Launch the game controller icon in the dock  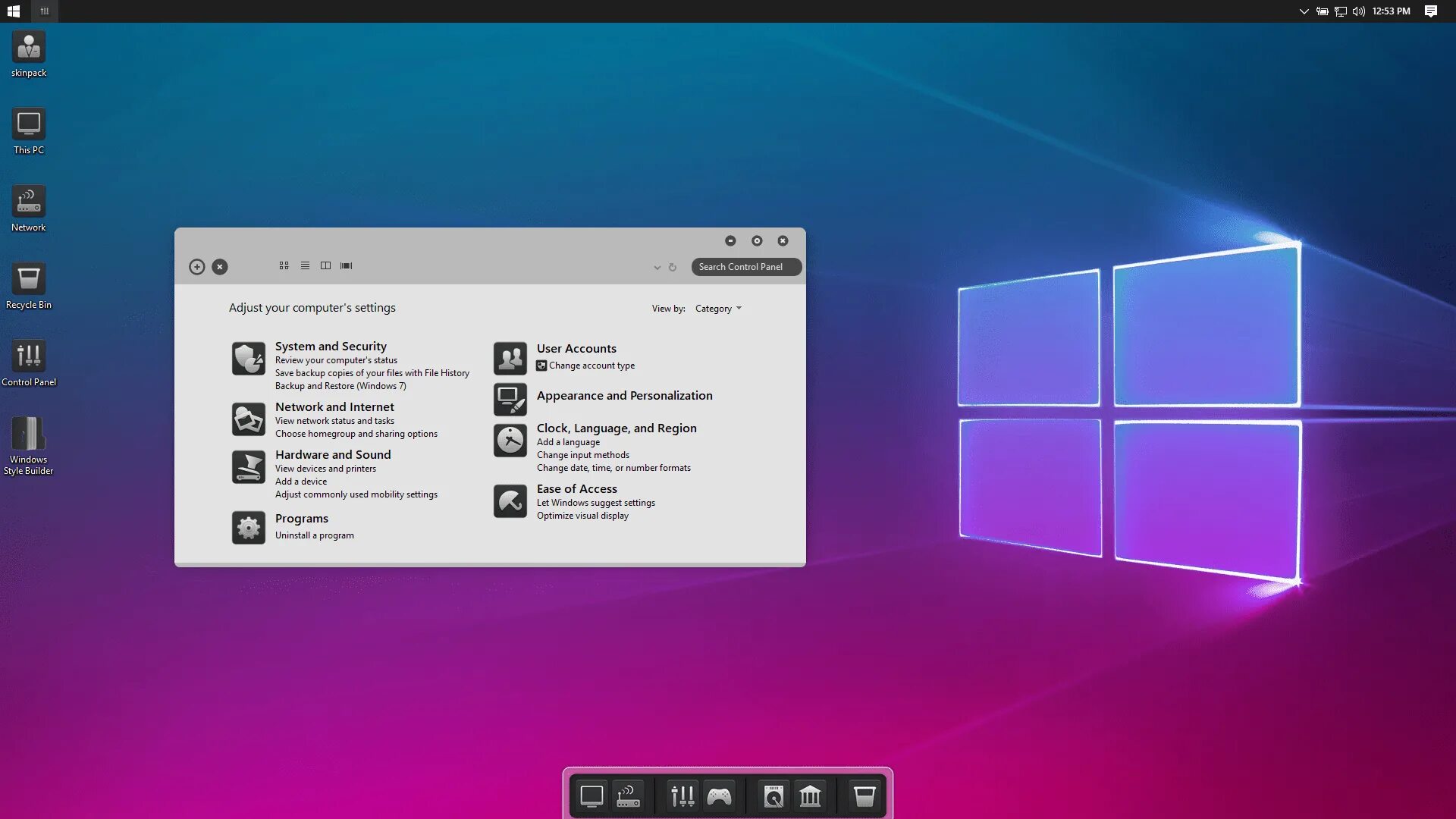(x=719, y=796)
